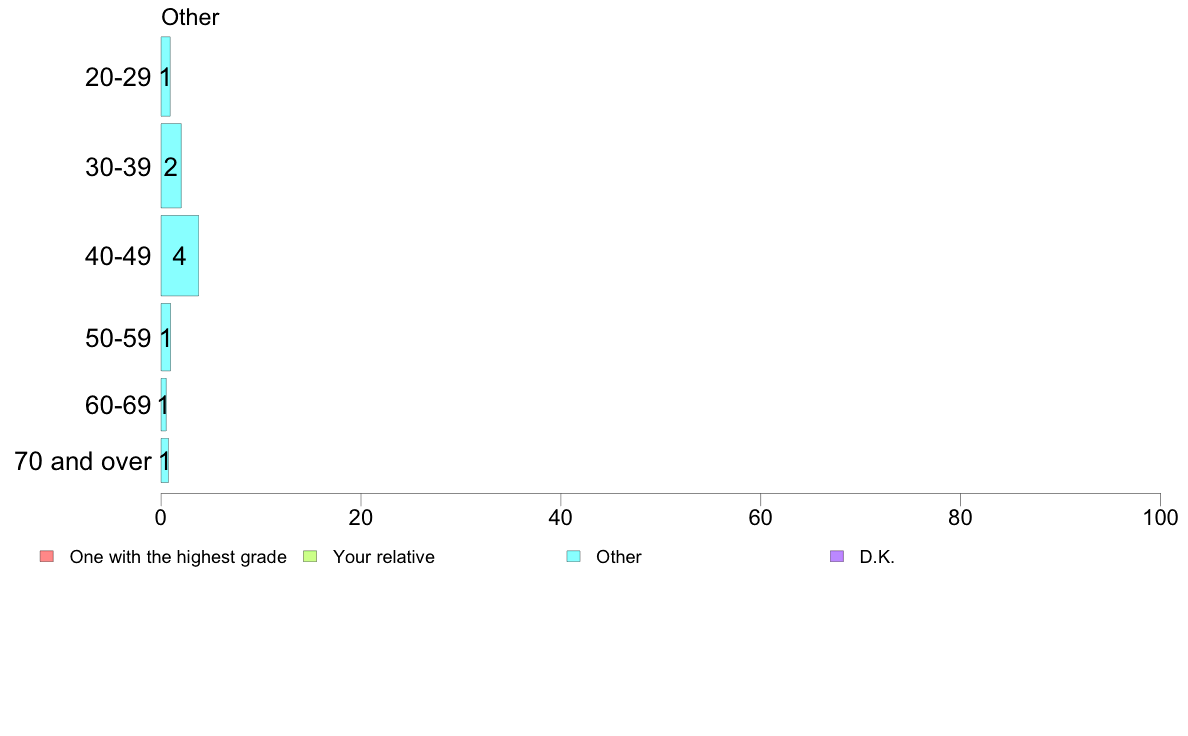This screenshot has height=736, width=1188.
Task: Select the 20-29 age group bar
Action: coord(166,77)
